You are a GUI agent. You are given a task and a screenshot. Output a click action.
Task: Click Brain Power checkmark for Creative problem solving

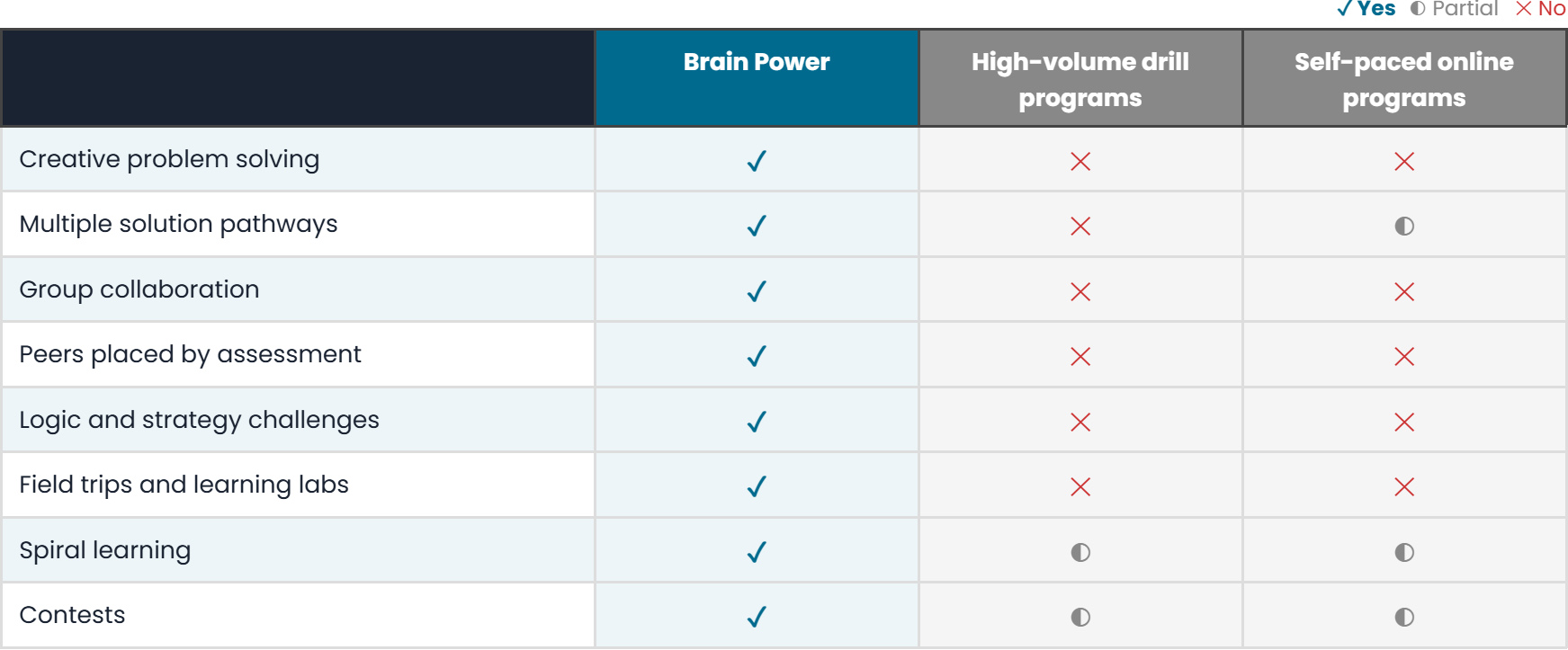click(757, 161)
